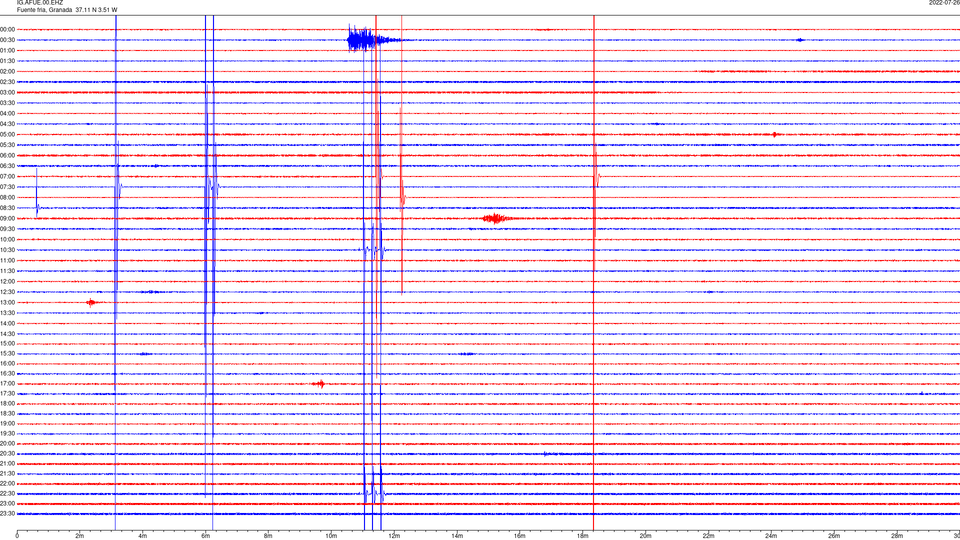Click the red event on the 17:00 trace
Screen dimensions: 960x540
point(320,384)
